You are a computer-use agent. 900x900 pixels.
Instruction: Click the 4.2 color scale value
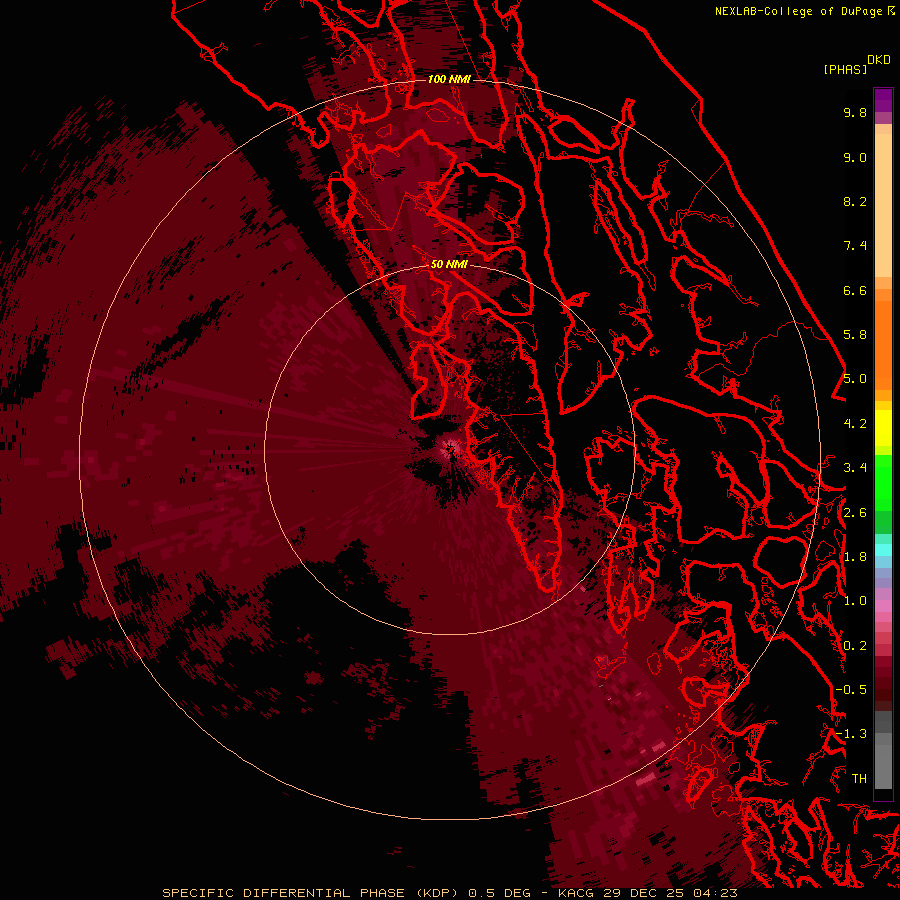pyautogui.click(x=855, y=424)
